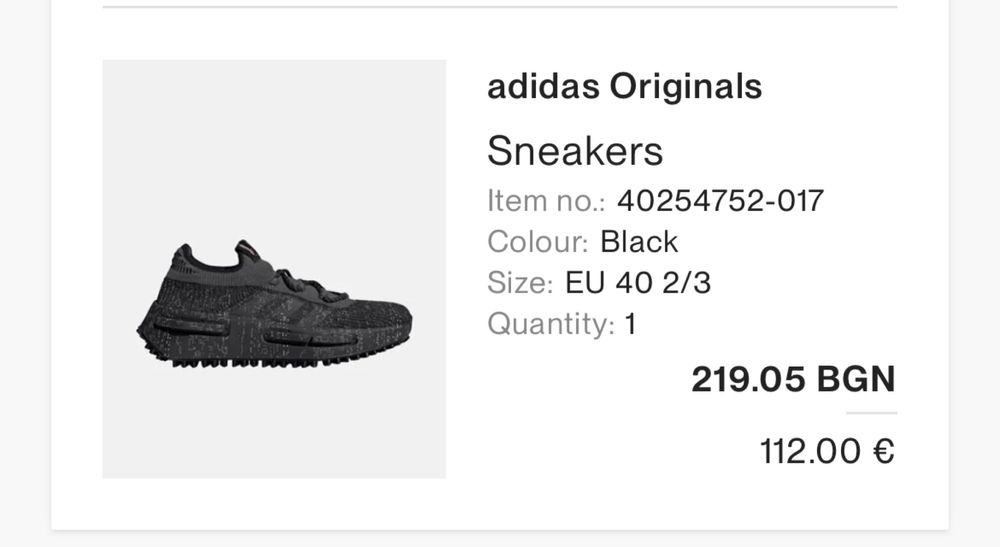Select the EU 40 2/3 size value

638,283
